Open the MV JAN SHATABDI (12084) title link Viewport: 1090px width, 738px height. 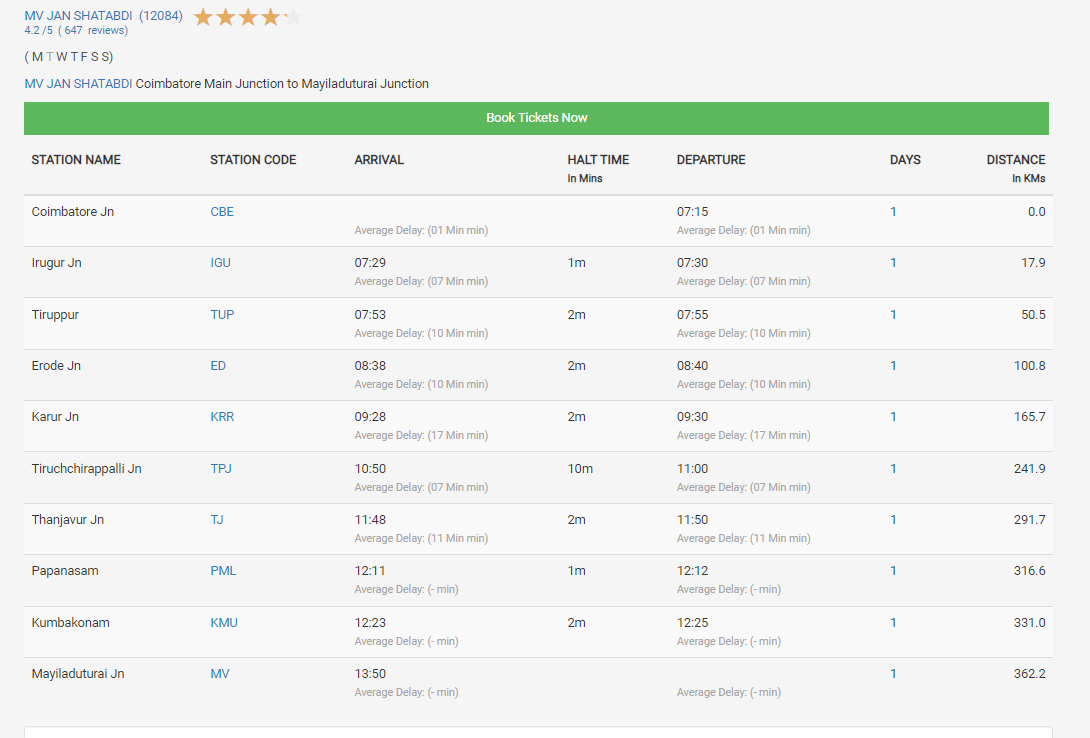(104, 15)
